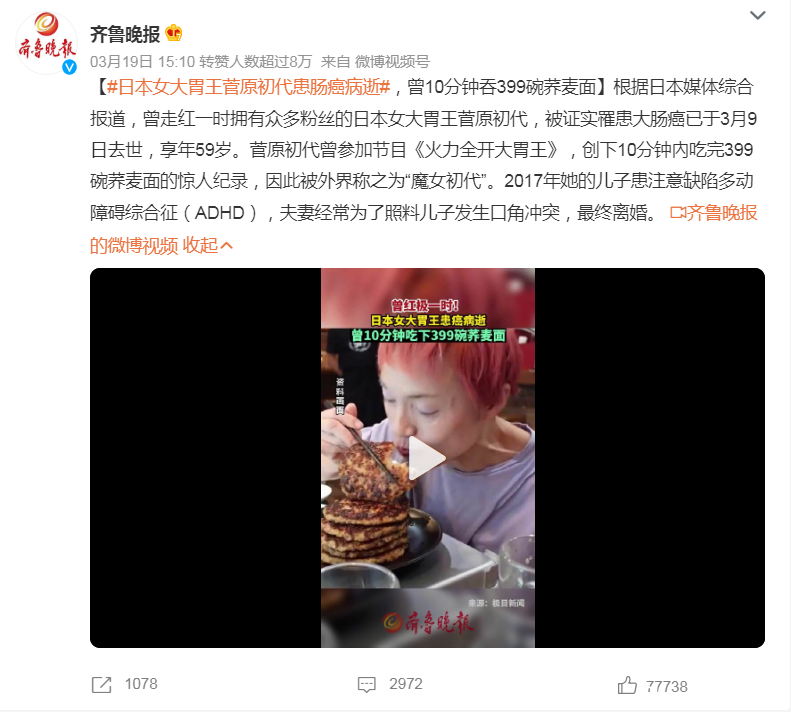Click the 齐鲁晚报 watermark logo in video
791x712 pixels.
(428, 623)
